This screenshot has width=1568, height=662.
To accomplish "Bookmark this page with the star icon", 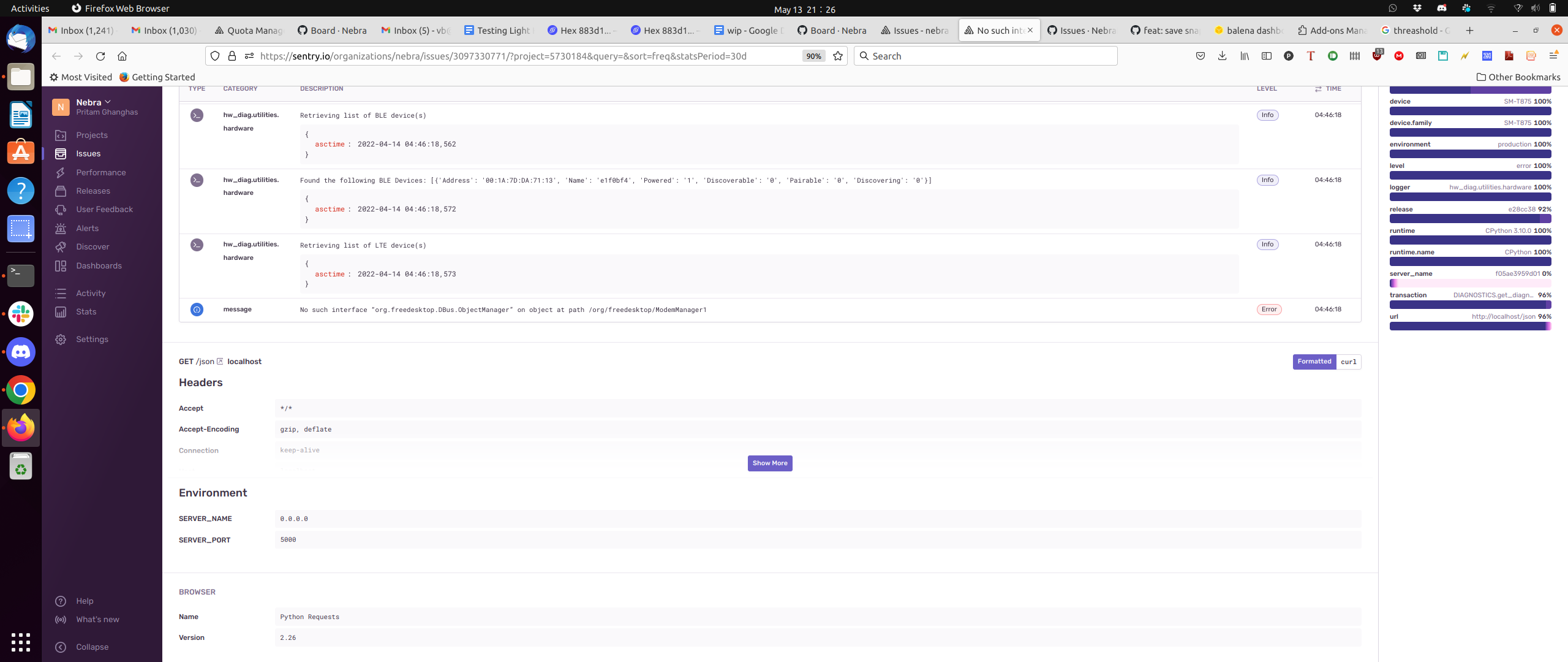I will click(837, 56).
